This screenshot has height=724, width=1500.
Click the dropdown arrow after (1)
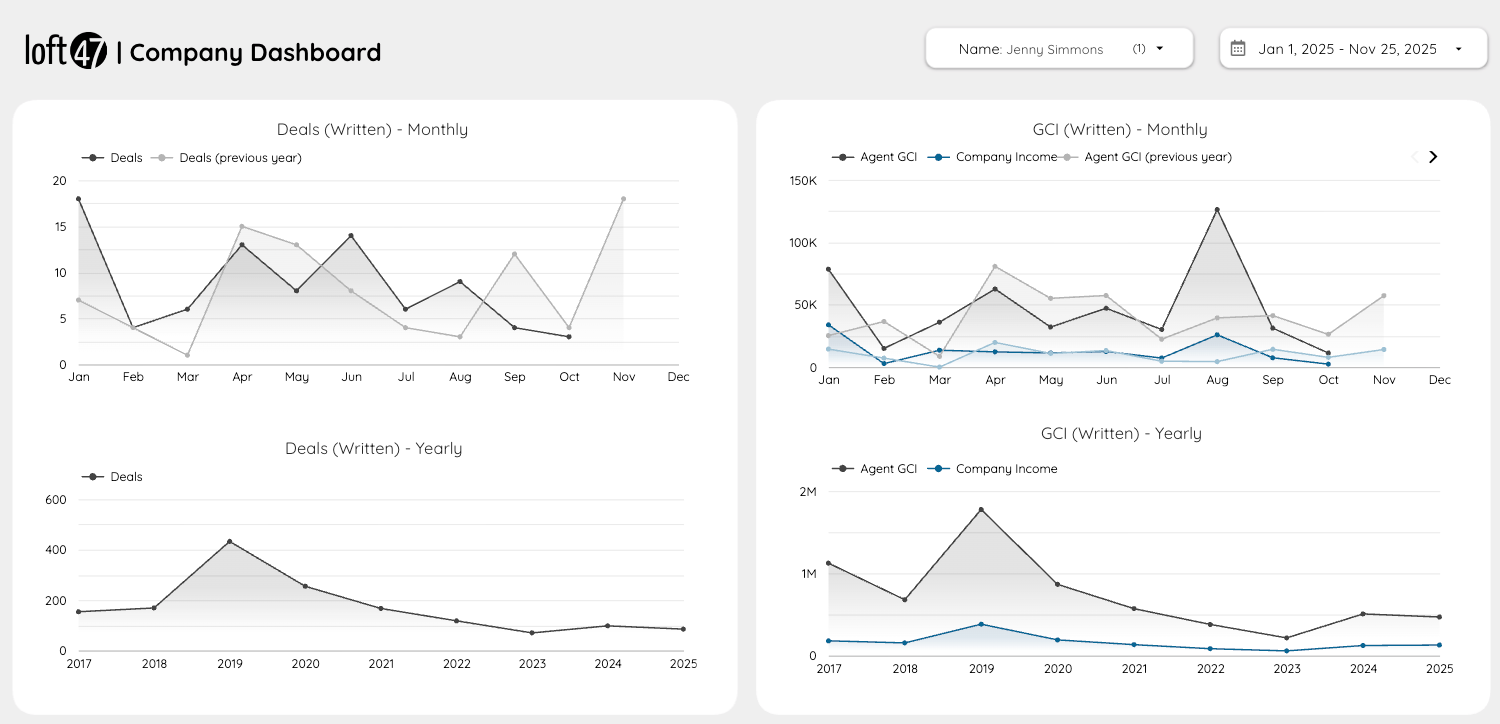click(1158, 48)
